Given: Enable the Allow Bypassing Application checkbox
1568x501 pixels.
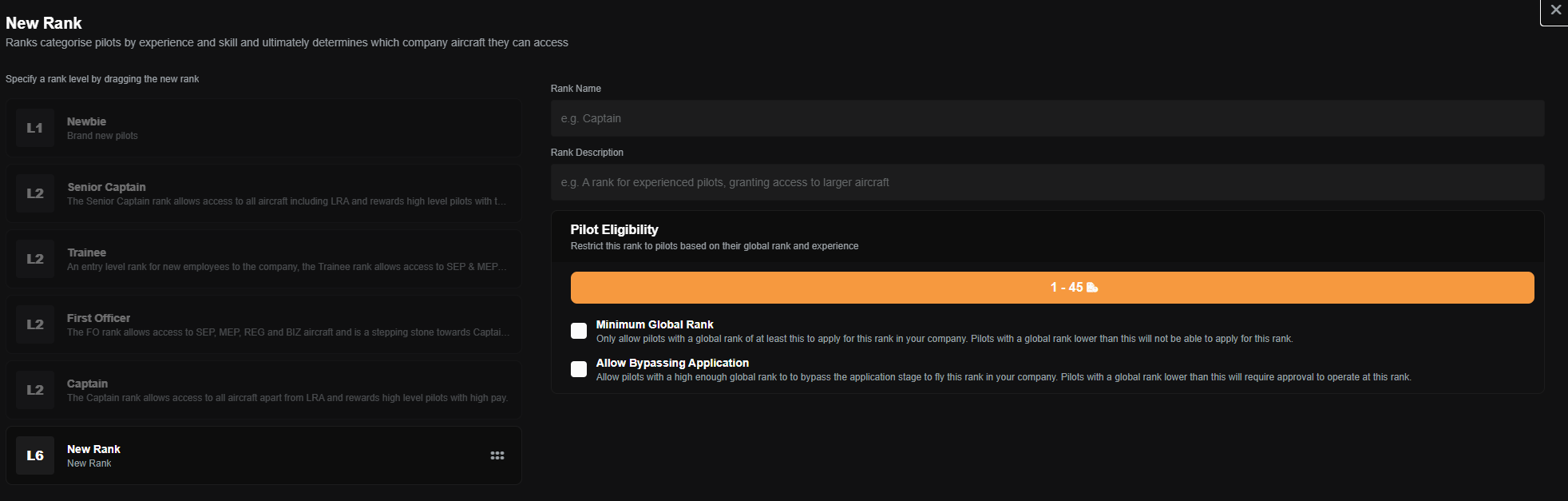Looking at the screenshot, I should [579, 369].
